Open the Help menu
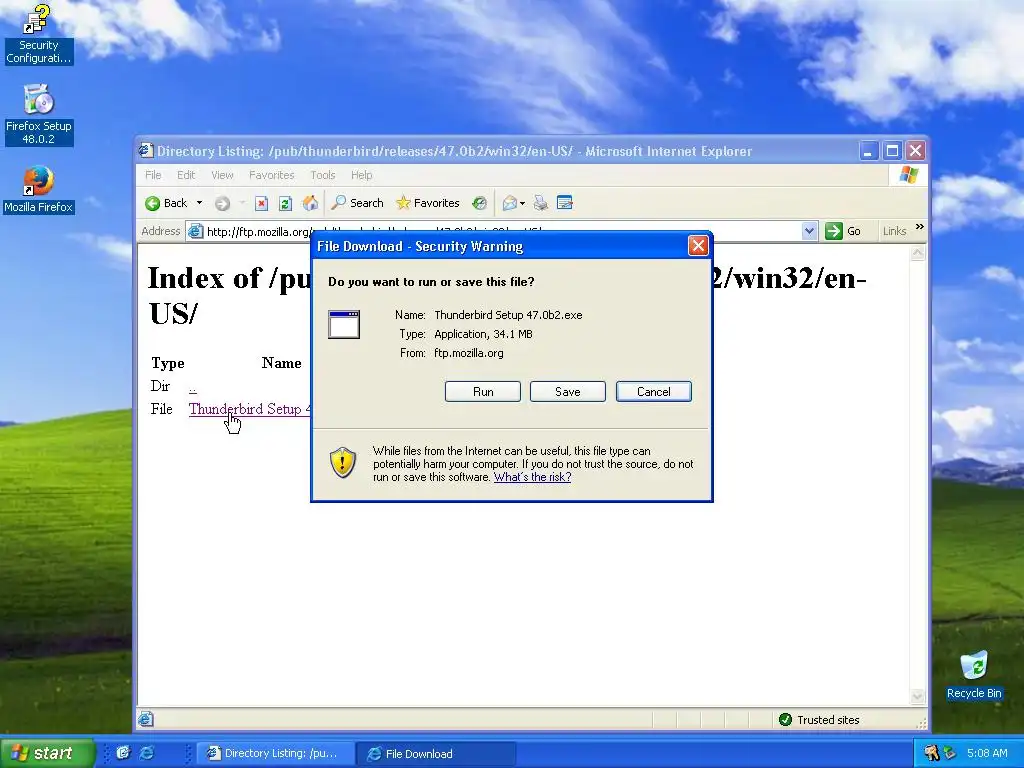This screenshot has height=768, width=1024. tap(362, 175)
